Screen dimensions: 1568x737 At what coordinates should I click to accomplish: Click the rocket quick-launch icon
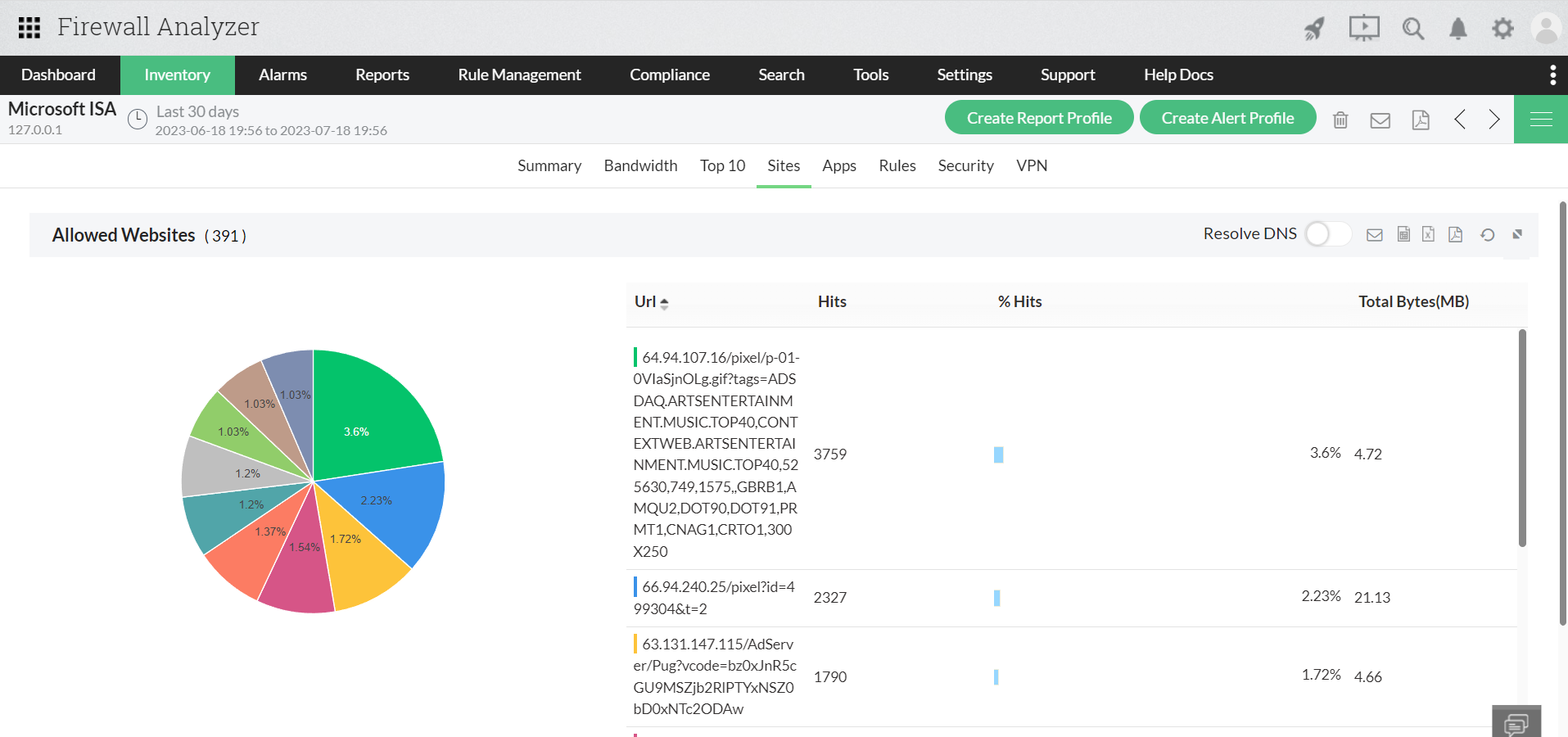pyautogui.click(x=1314, y=29)
